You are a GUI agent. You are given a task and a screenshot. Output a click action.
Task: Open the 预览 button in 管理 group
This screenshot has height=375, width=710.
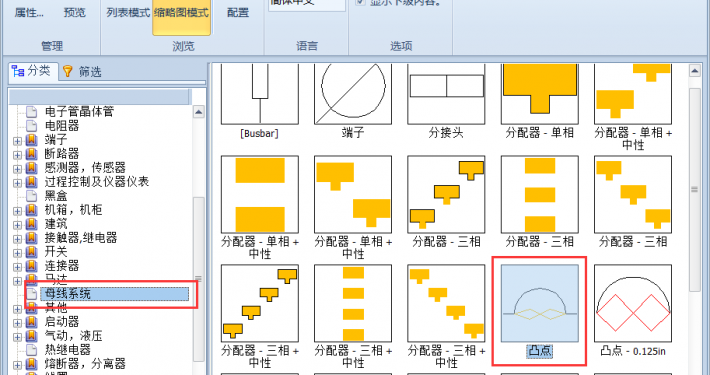pos(75,13)
